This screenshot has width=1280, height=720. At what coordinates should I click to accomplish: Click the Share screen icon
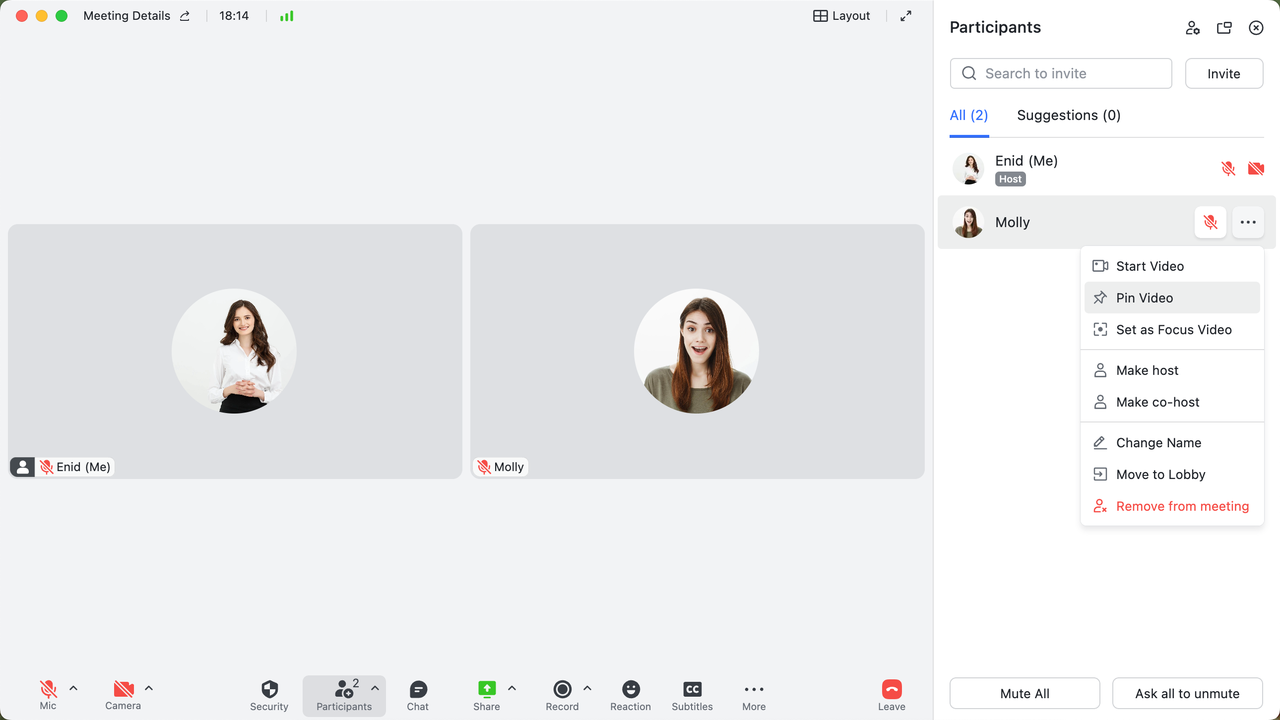pos(487,695)
